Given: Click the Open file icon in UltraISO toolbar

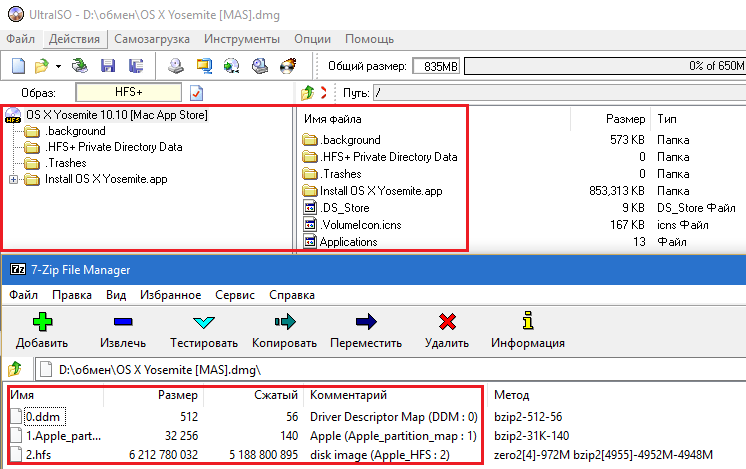Looking at the screenshot, I should (42, 66).
